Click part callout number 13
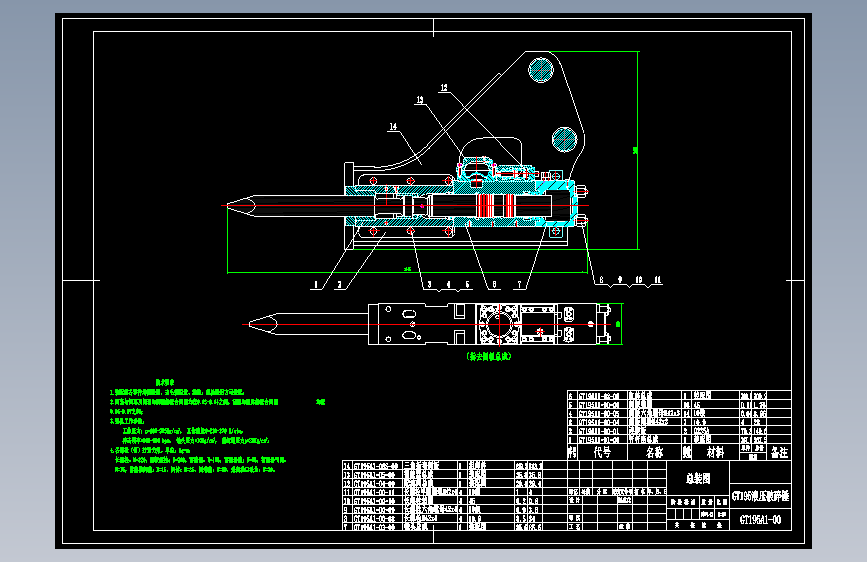867x562 pixels. pyautogui.click(x=420, y=100)
